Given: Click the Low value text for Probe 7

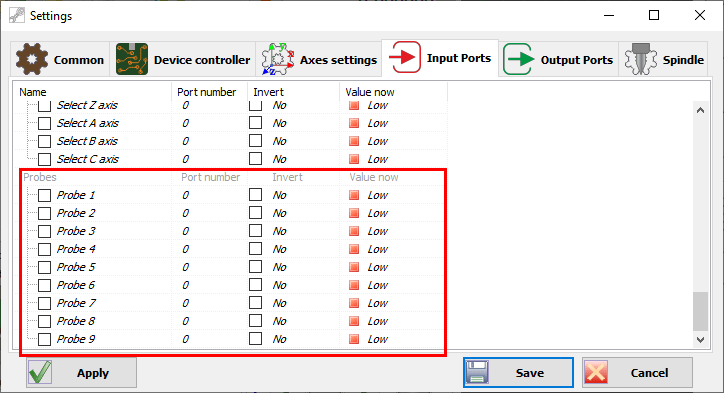Looking at the screenshot, I should (378, 303).
